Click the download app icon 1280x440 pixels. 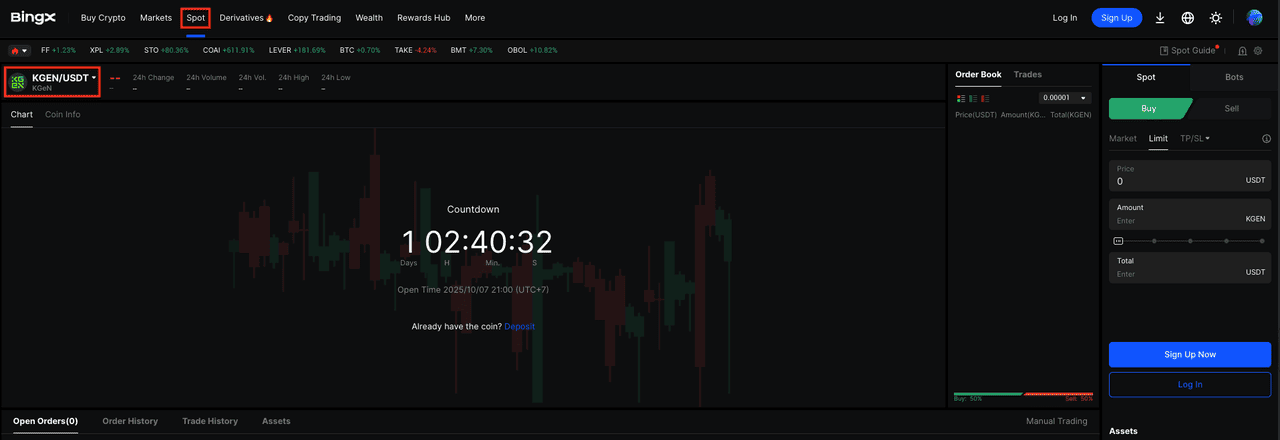tap(1160, 18)
